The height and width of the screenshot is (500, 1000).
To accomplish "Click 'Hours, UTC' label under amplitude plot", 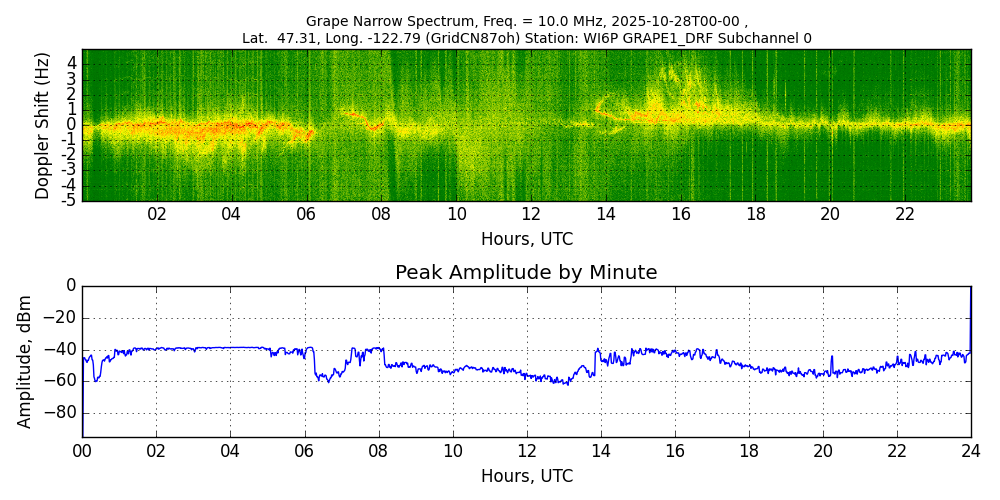I will pyautogui.click(x=526, y=476).
